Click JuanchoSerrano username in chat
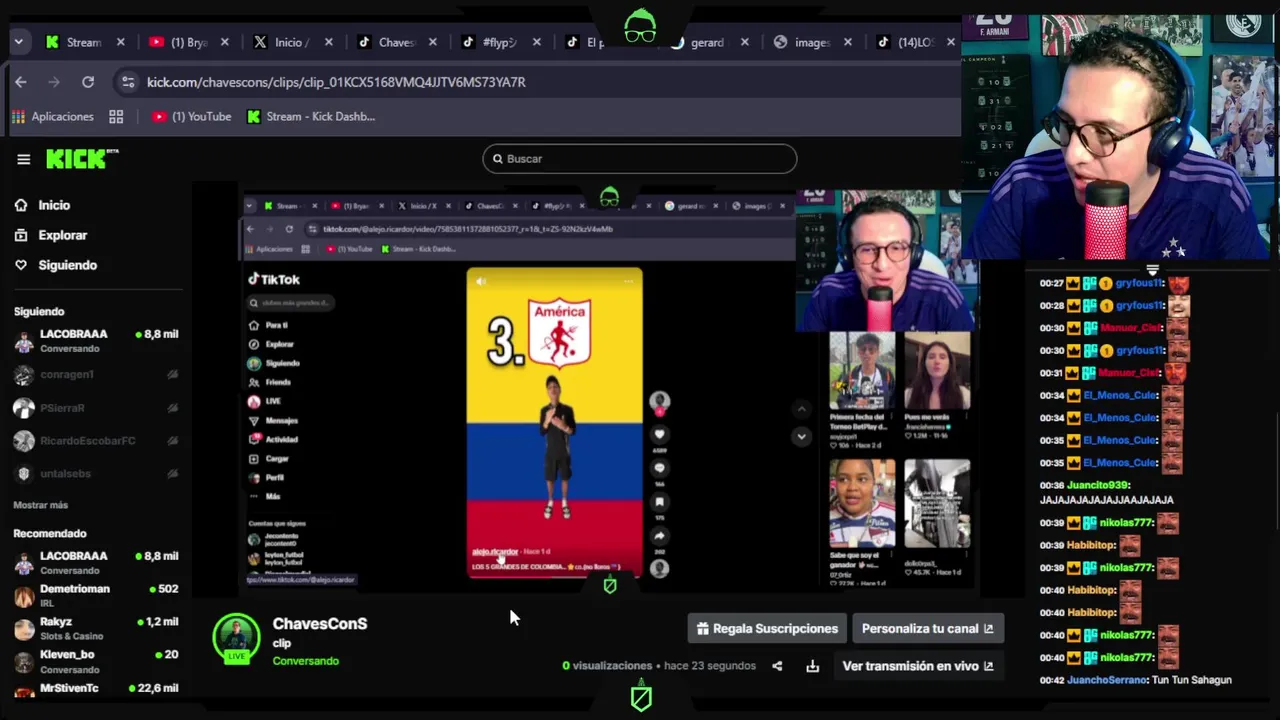 [1107, 680]
